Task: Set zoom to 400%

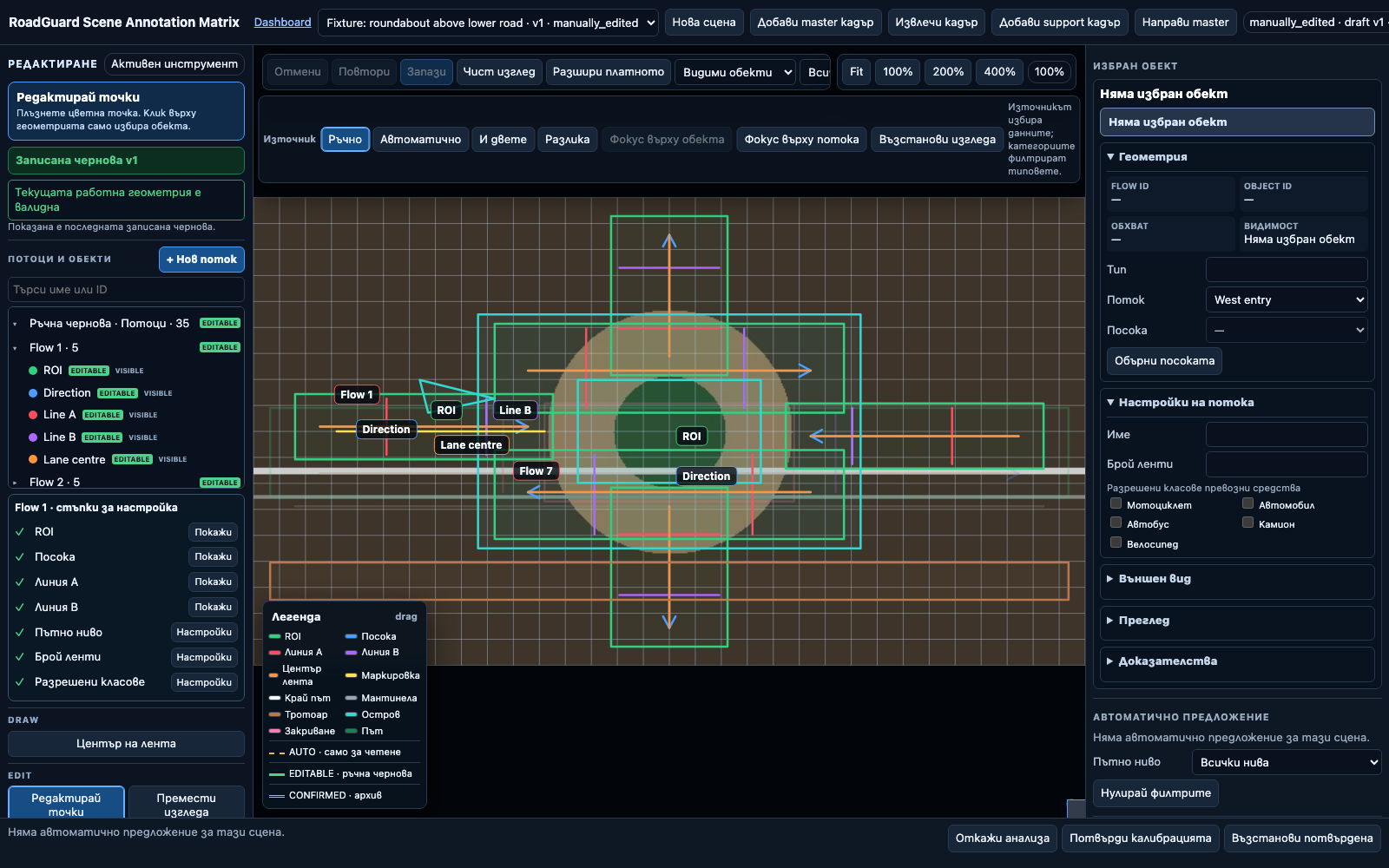Action: point(999,72)
